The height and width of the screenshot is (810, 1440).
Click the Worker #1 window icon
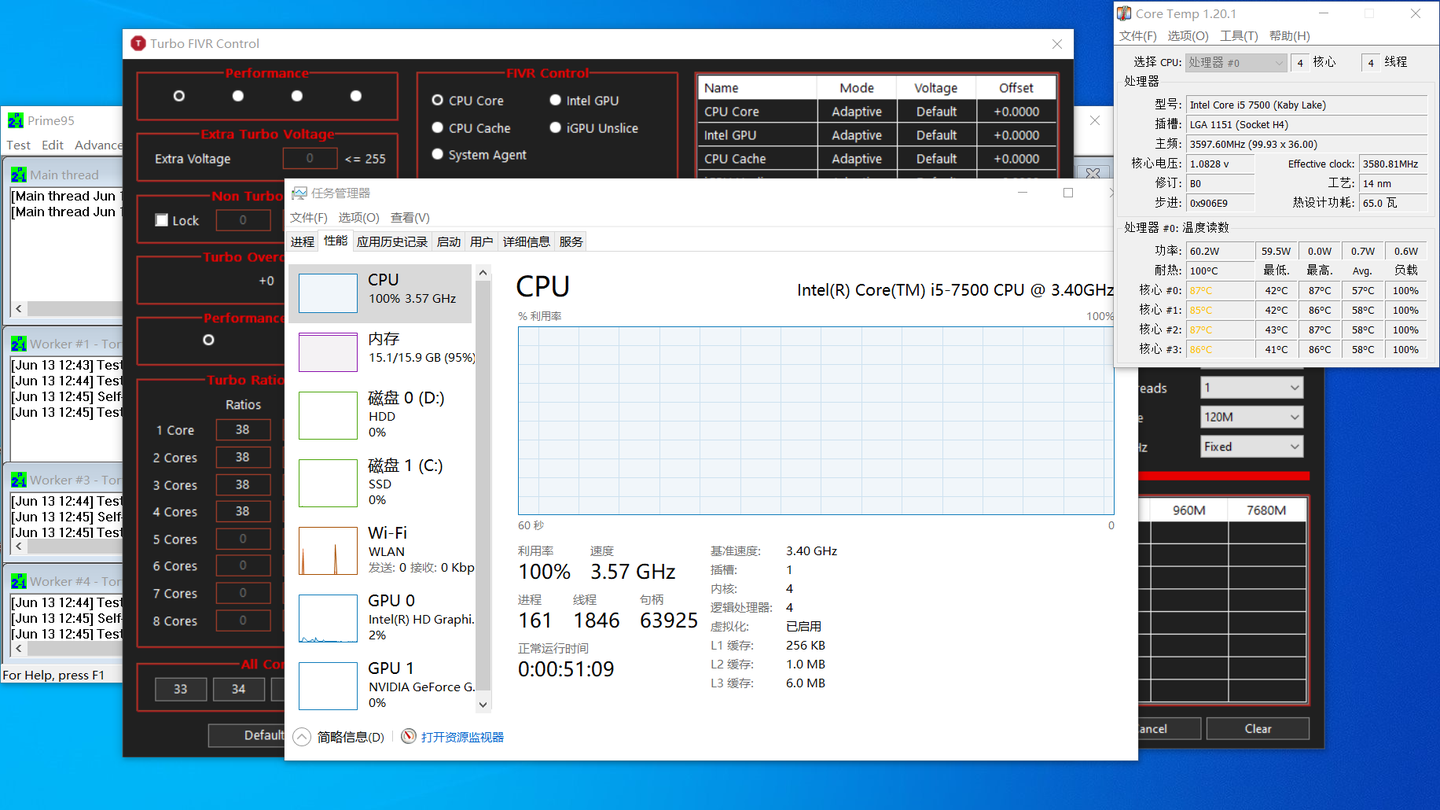click(19, 343)
